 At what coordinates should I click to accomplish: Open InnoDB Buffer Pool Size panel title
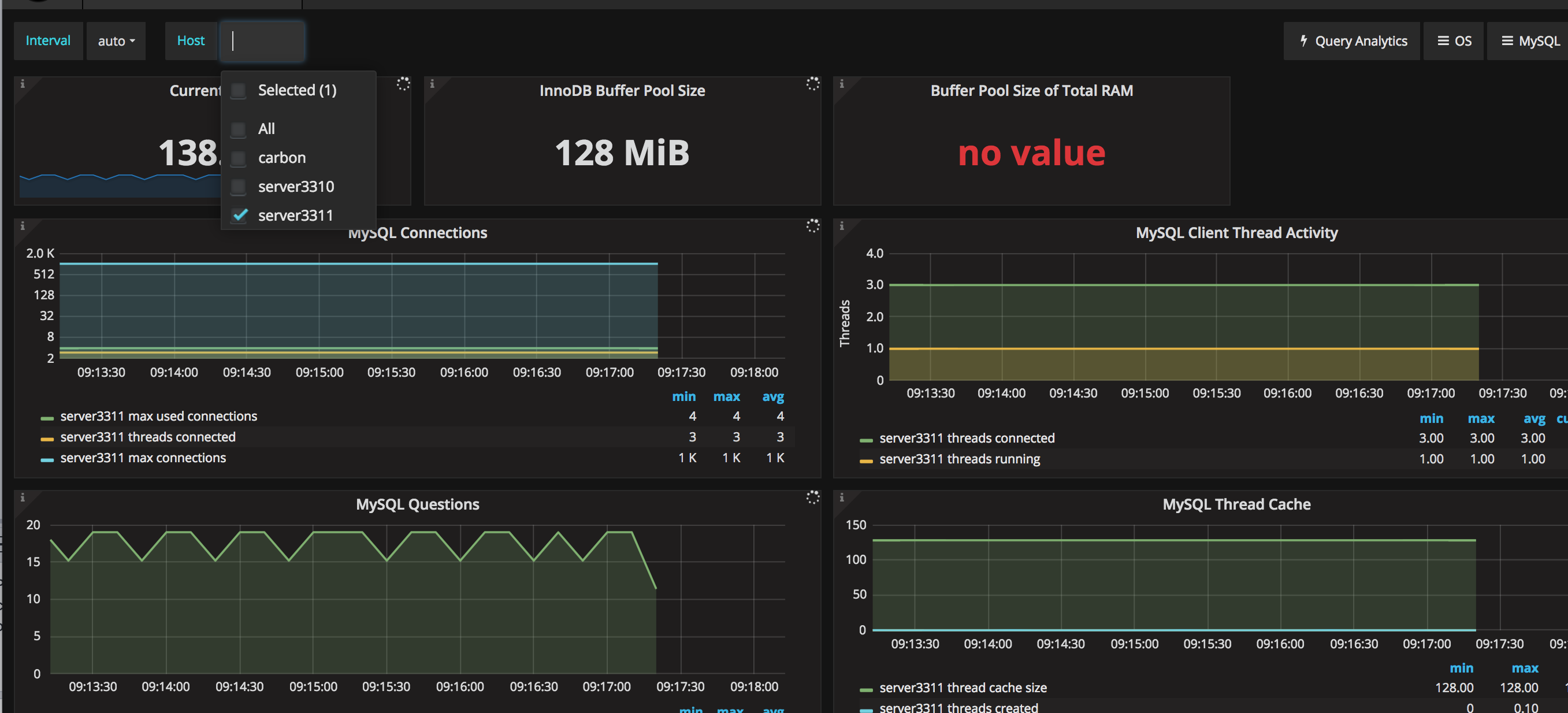[622, 91]
